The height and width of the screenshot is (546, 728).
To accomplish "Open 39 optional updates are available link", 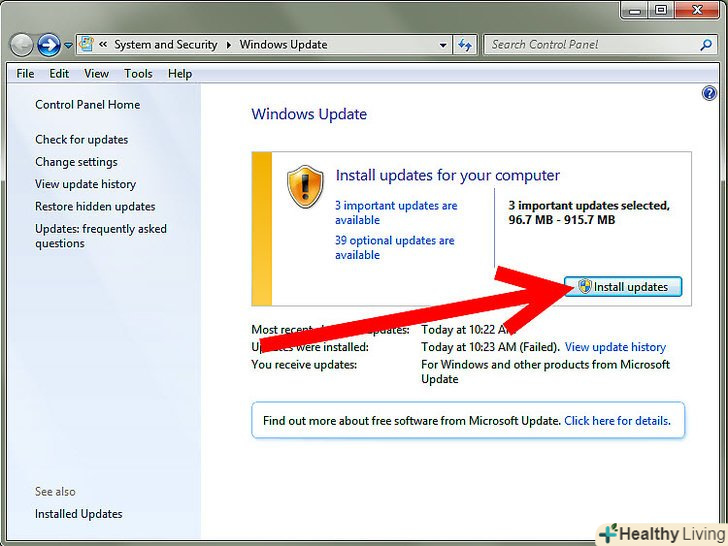I will pyautogui.click(x=395, y=247).
